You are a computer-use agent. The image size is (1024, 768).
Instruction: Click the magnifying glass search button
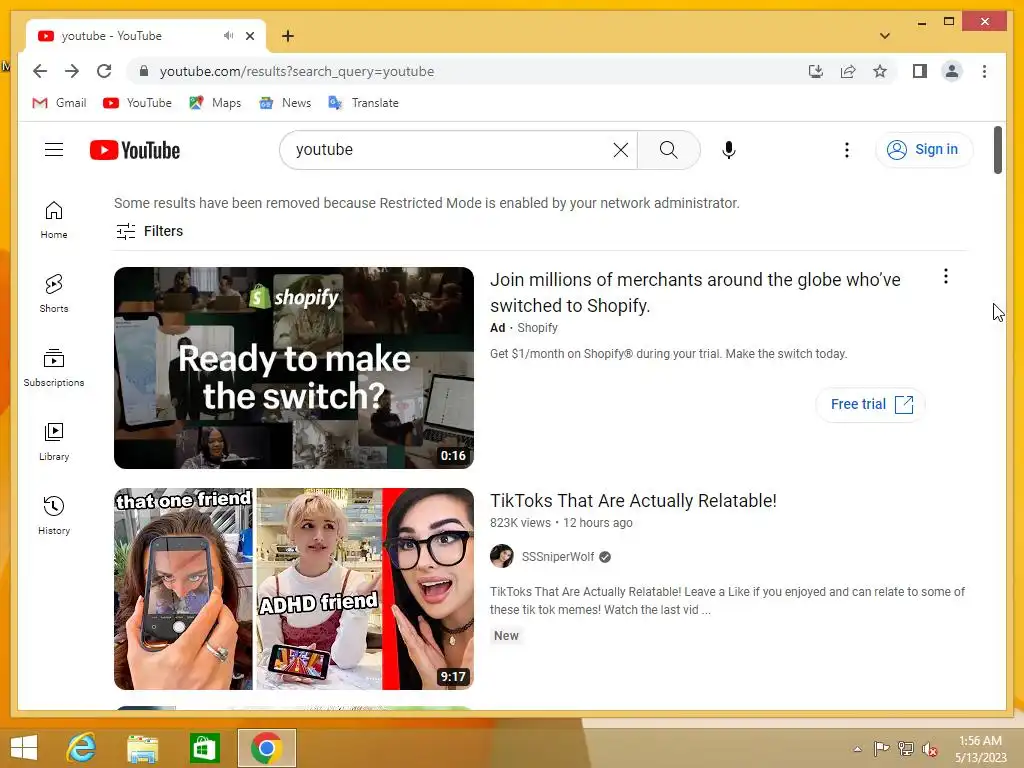pyautogui.click(x=669, y=150)
